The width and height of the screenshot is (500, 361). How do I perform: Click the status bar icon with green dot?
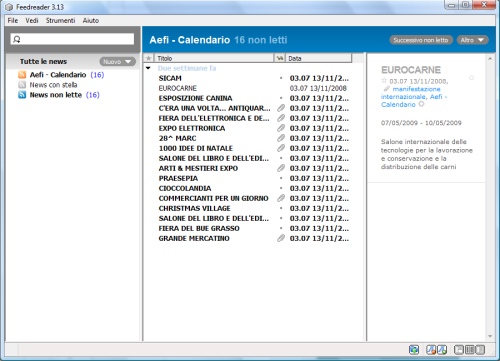click(x=442, y=350)
